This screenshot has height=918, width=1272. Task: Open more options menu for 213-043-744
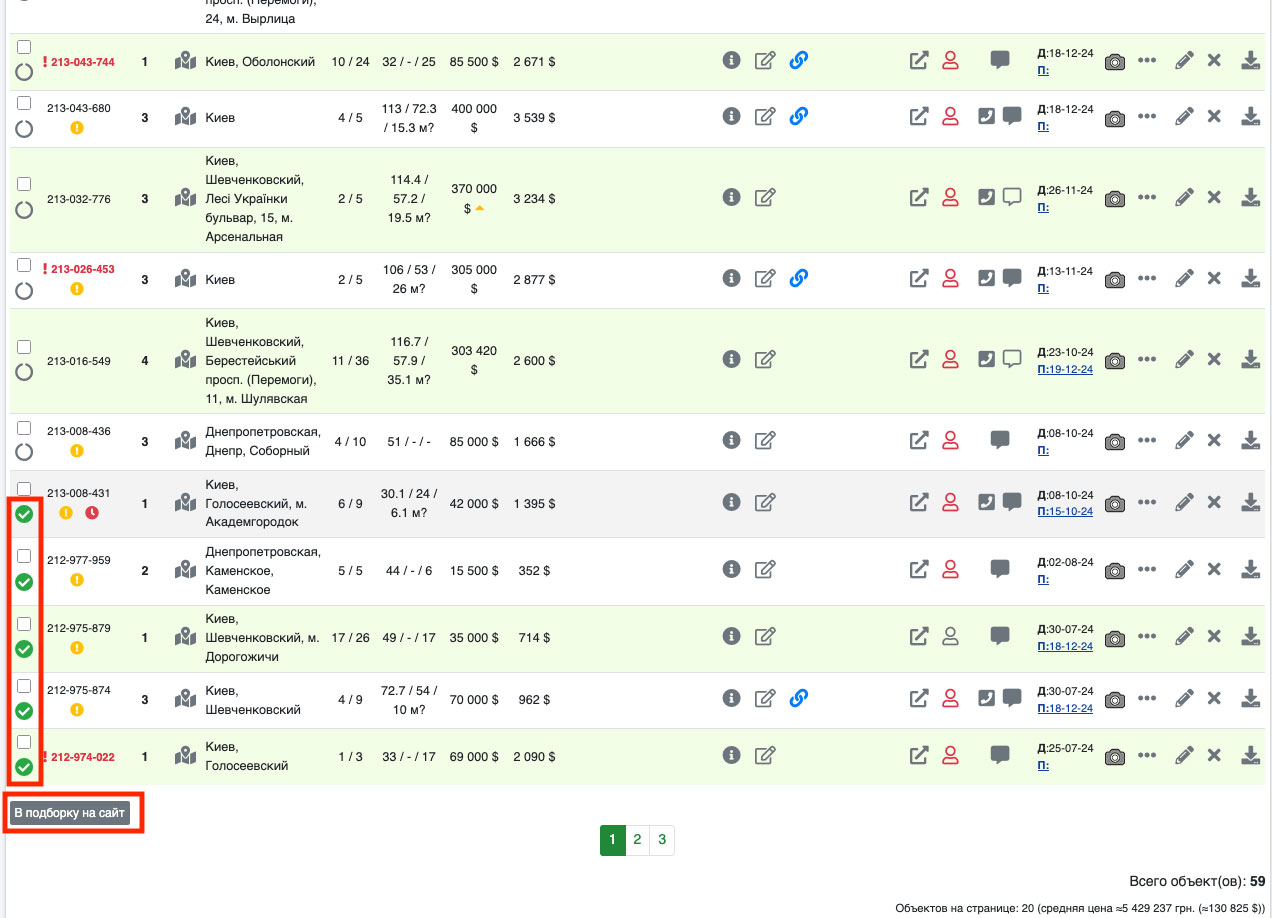pyautogui.click(x=1147, y=61)
